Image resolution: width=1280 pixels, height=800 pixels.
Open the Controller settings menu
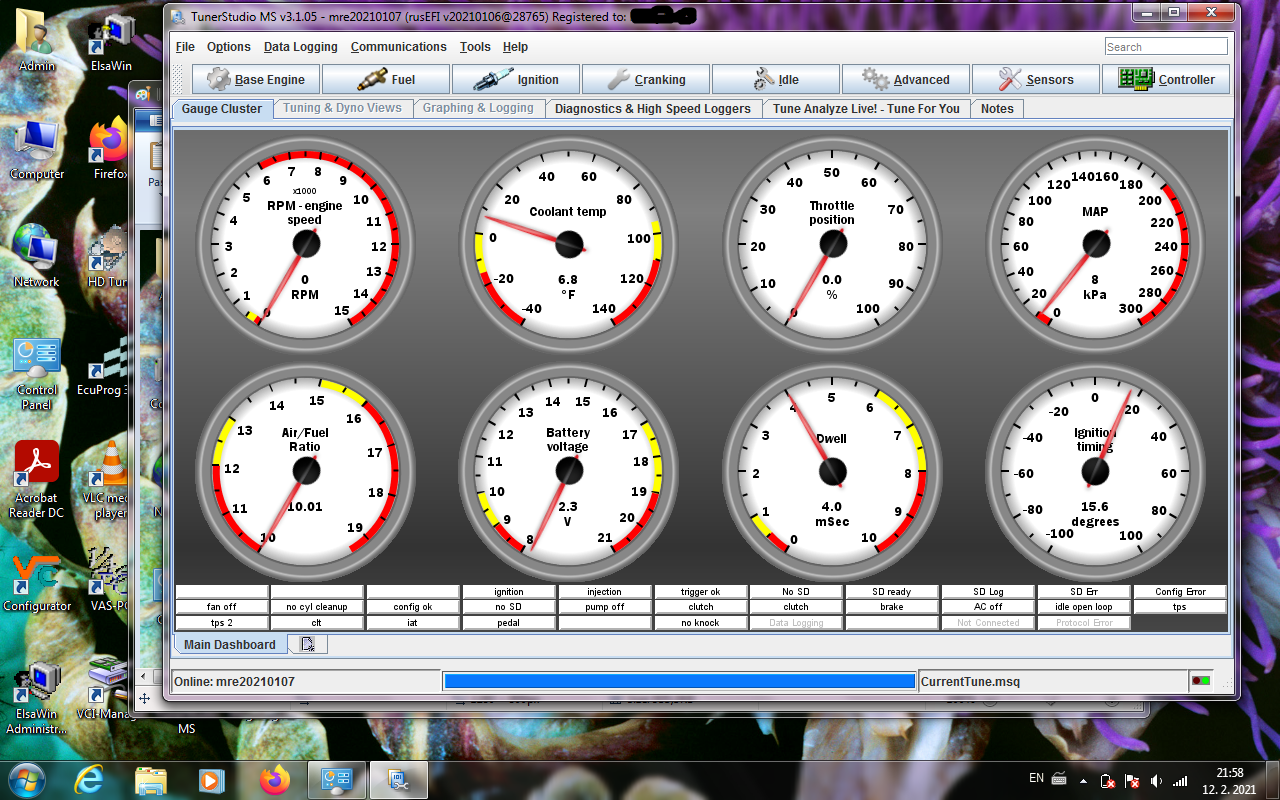(x=1166, y=79)
